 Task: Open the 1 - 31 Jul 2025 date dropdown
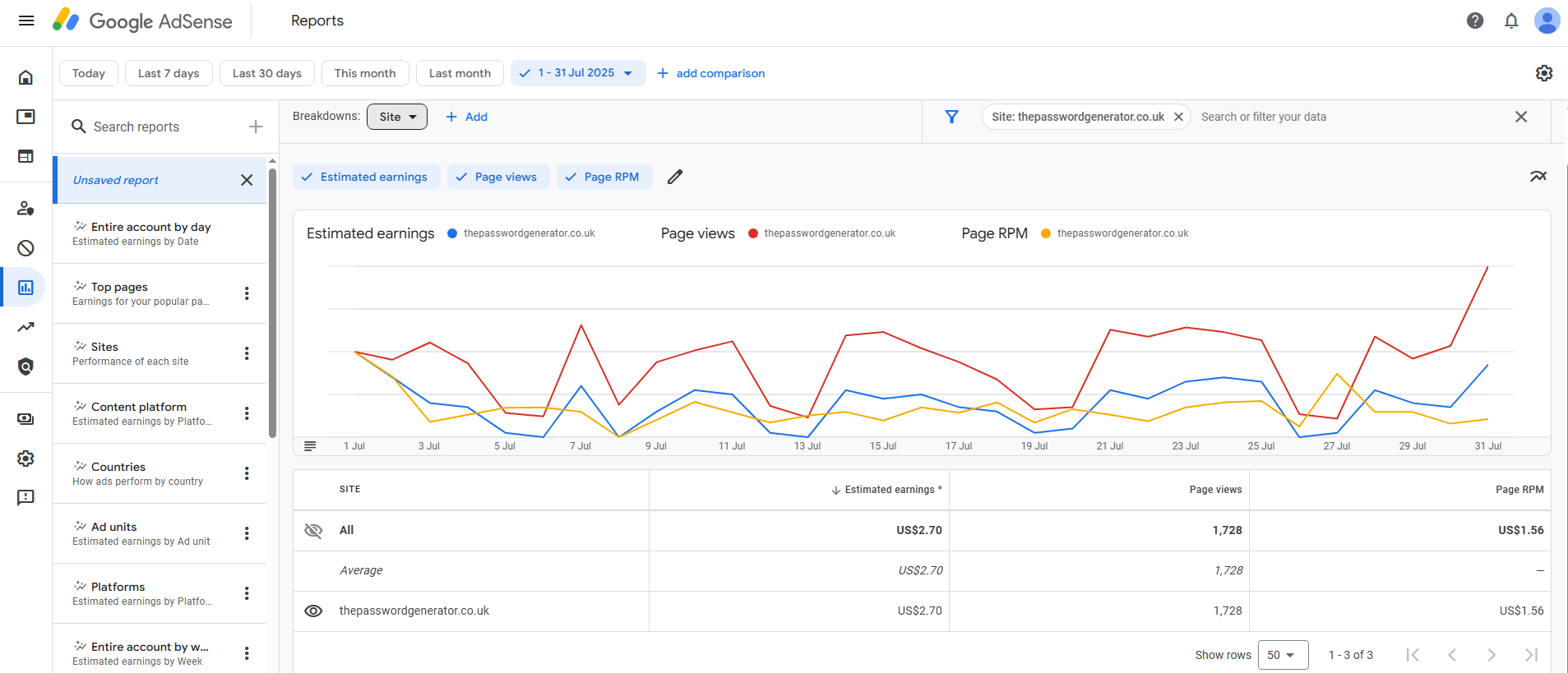[x=578, y=73]
